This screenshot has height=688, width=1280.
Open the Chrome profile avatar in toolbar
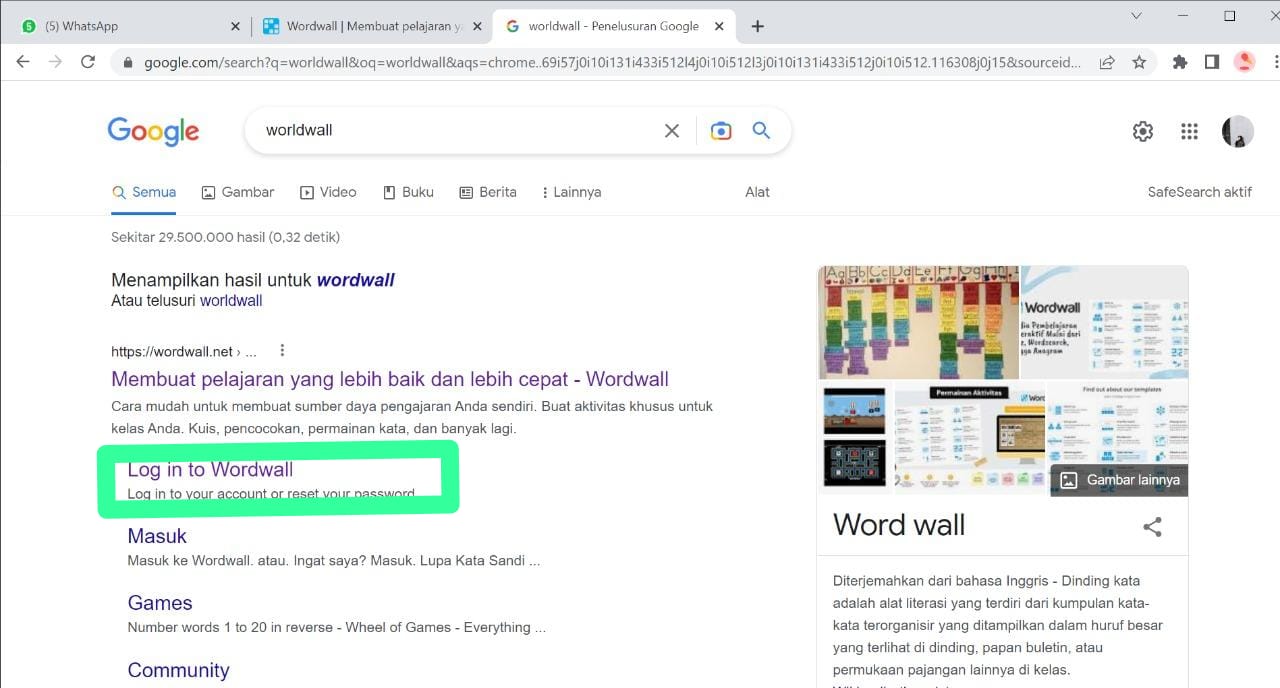tap(1245, 62)
